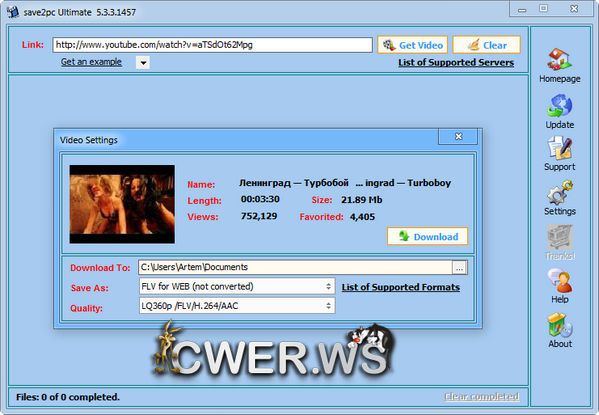Image resolution: width=599 pixels, height=415 pixels.
Task: Open List of Supported Formats link
Action: click(x=401, y=287)
